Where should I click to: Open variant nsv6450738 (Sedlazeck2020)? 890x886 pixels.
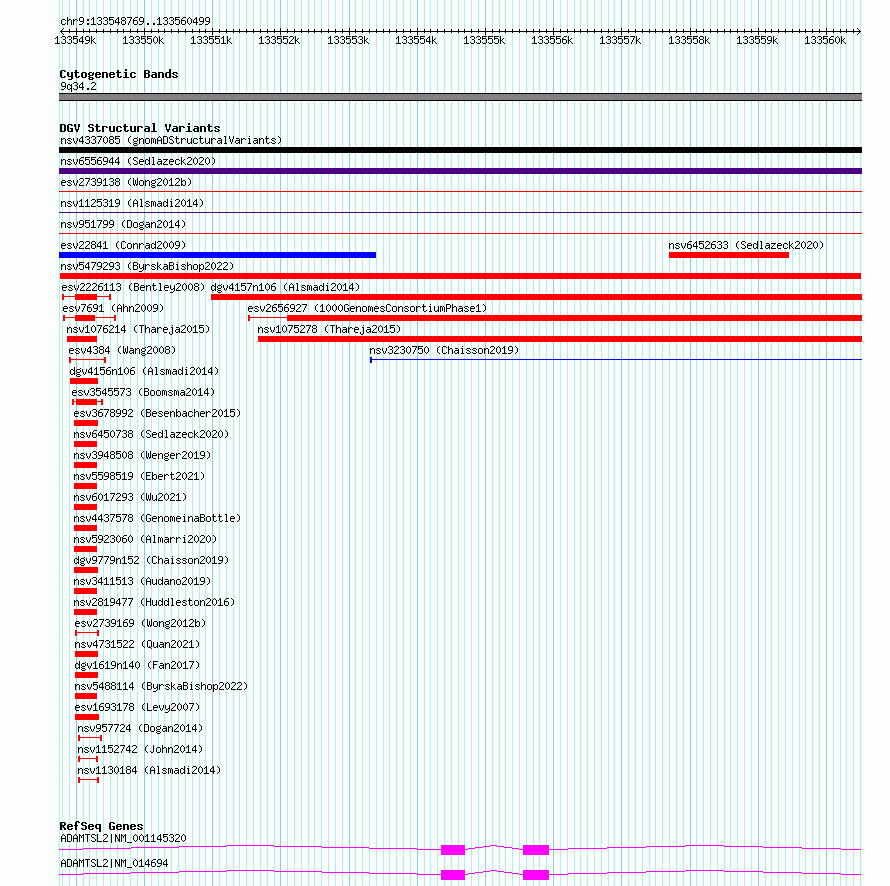point(151,434)
